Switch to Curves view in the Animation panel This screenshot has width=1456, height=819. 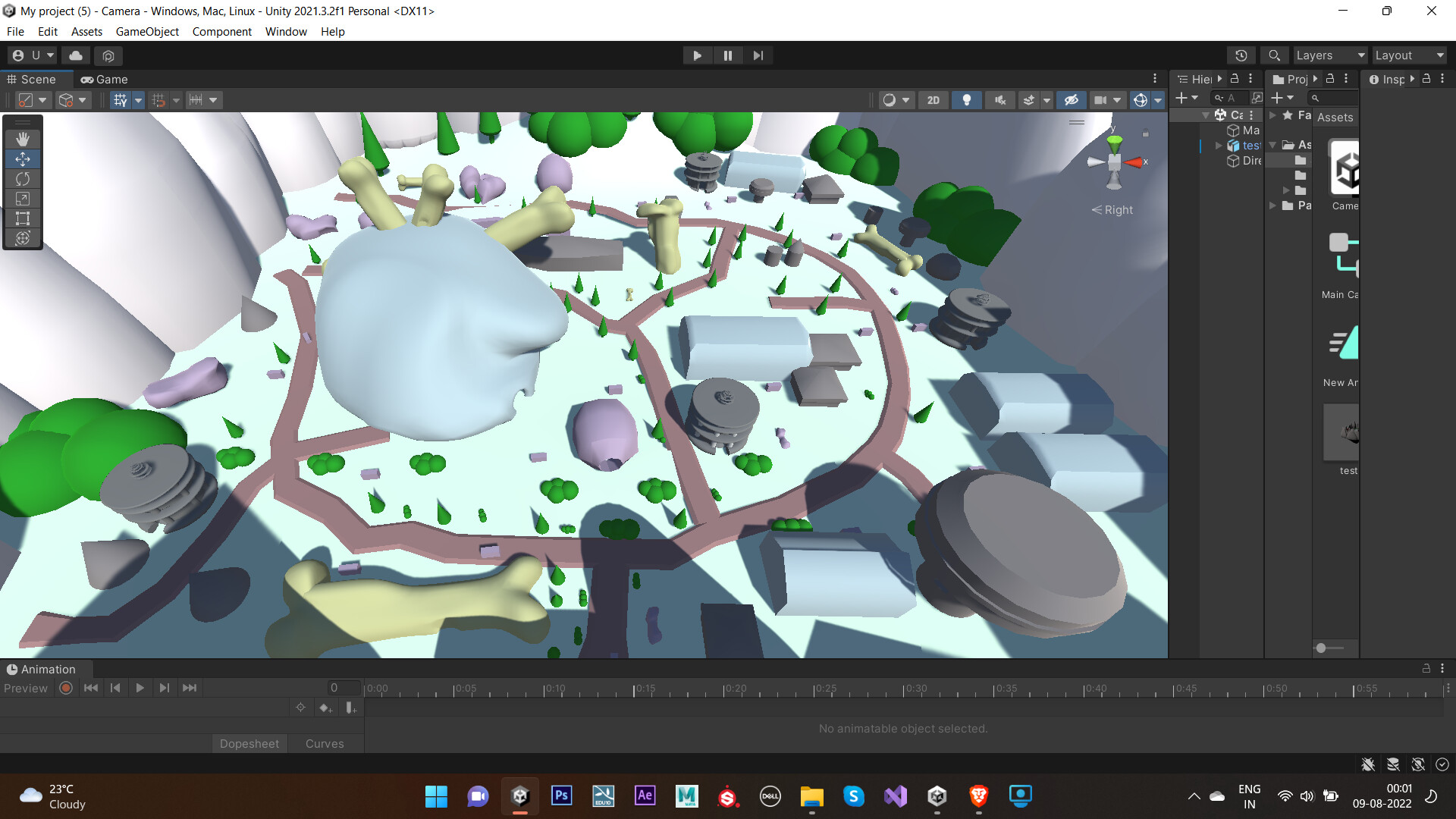tap(325, 743)
